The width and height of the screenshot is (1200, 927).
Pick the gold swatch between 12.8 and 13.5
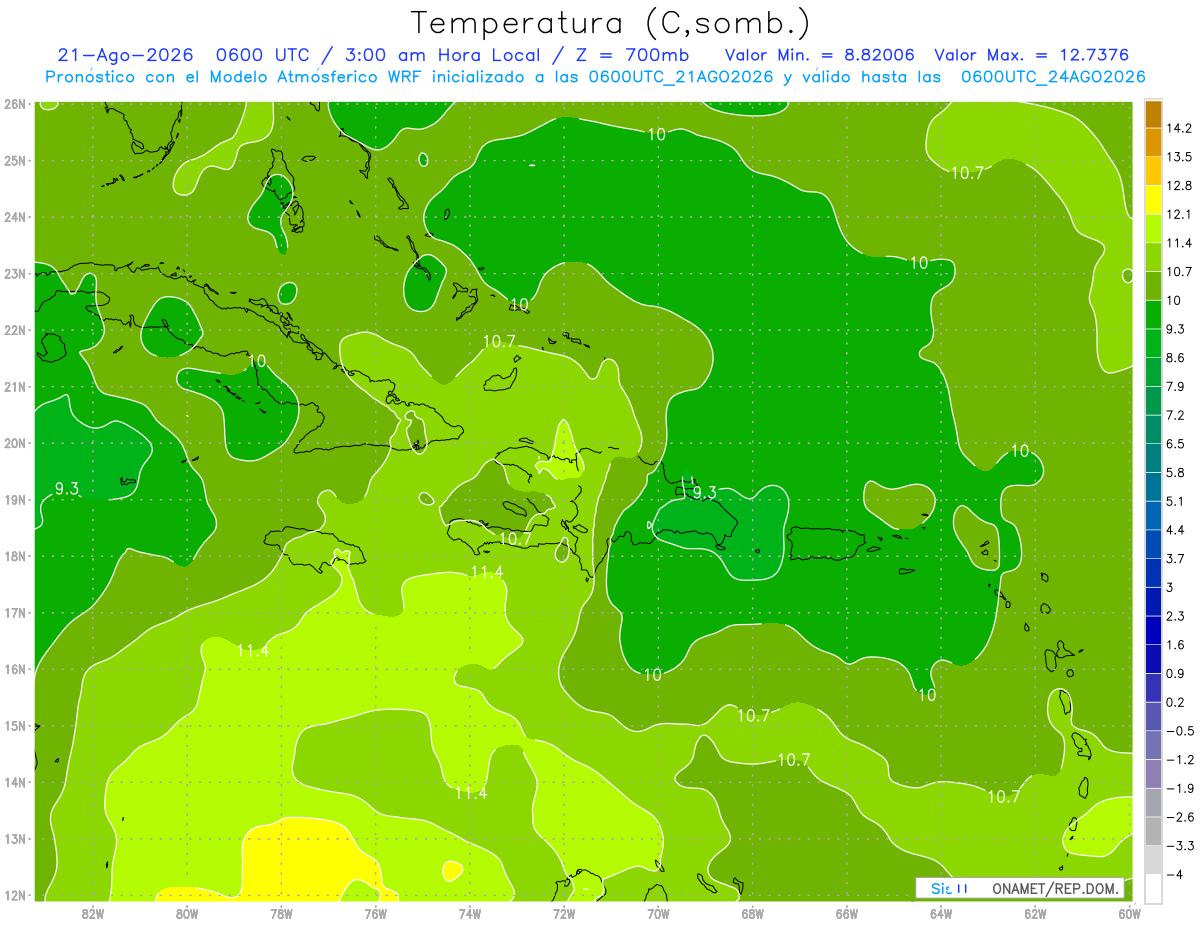(1153, 172)
